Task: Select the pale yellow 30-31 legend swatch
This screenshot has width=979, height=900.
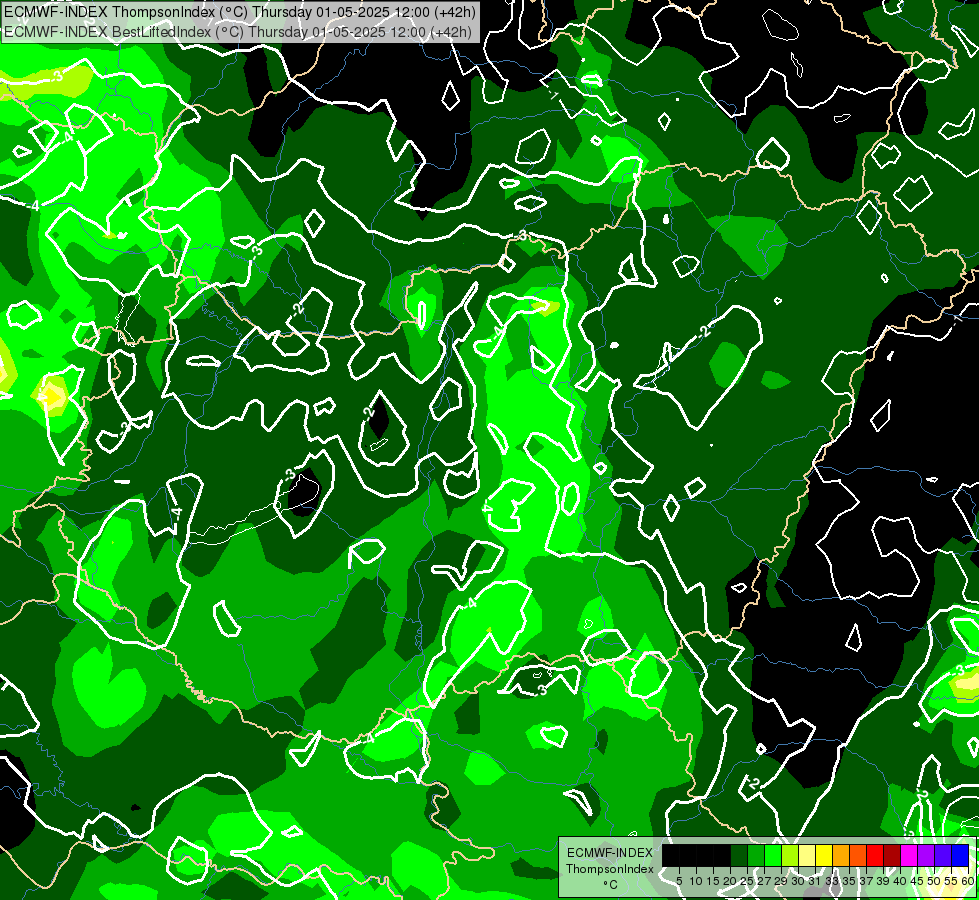Action: pos(807,855)
